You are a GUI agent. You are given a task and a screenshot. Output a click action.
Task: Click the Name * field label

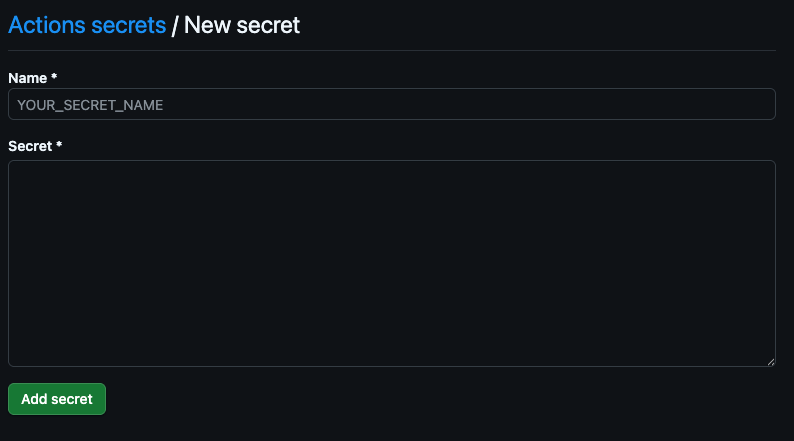click(32, 78)
